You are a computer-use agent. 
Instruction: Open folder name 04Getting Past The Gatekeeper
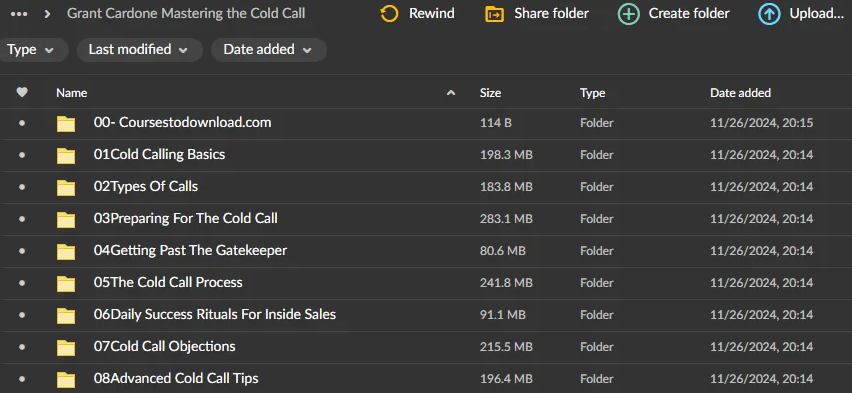coord(190,251)
